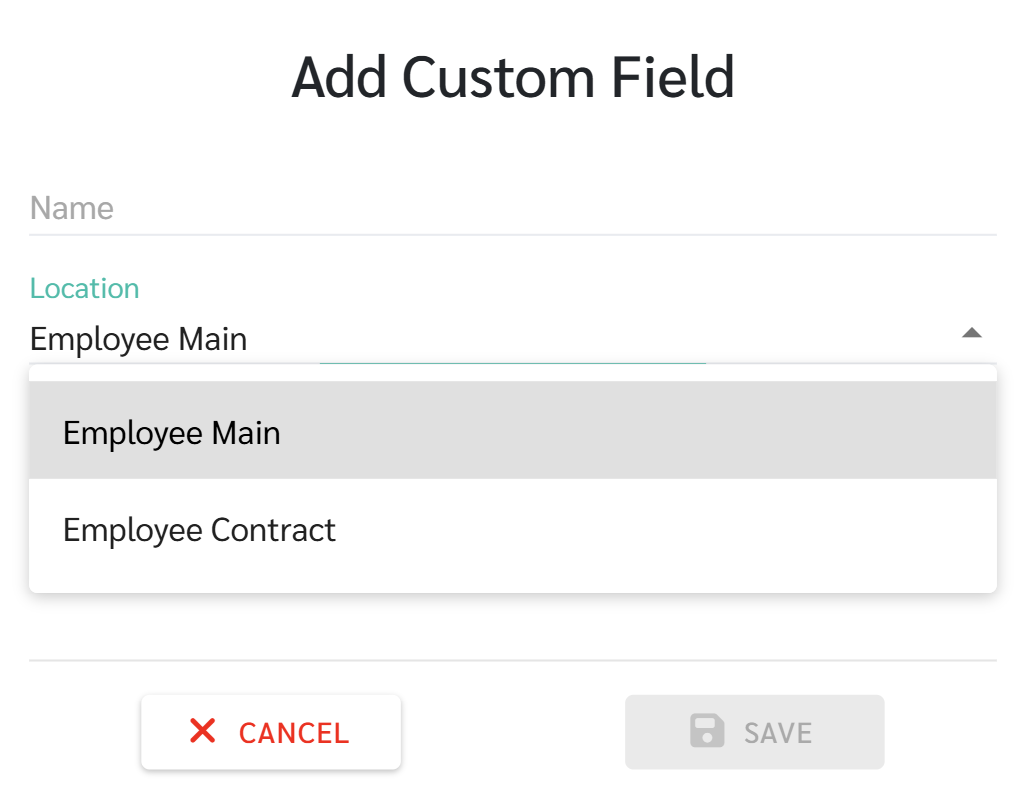Dismiss the dialog with the X Cancel icon

(x=202, y=732)
